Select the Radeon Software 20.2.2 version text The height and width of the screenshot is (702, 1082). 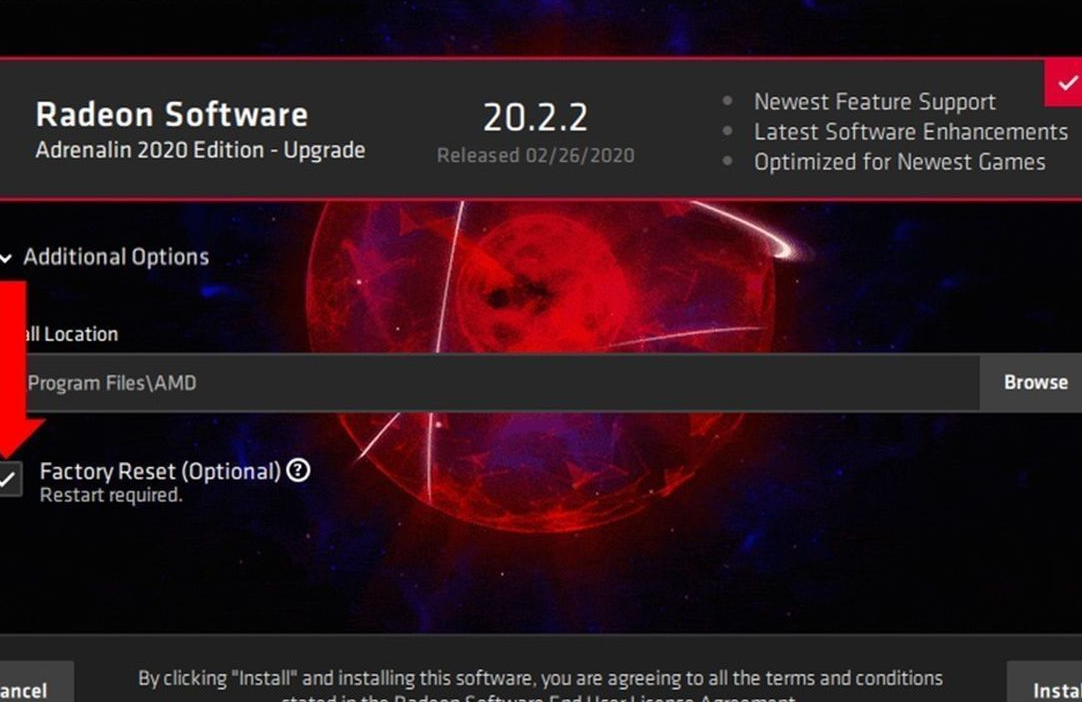pyautogui.click(x=535, y=117)
